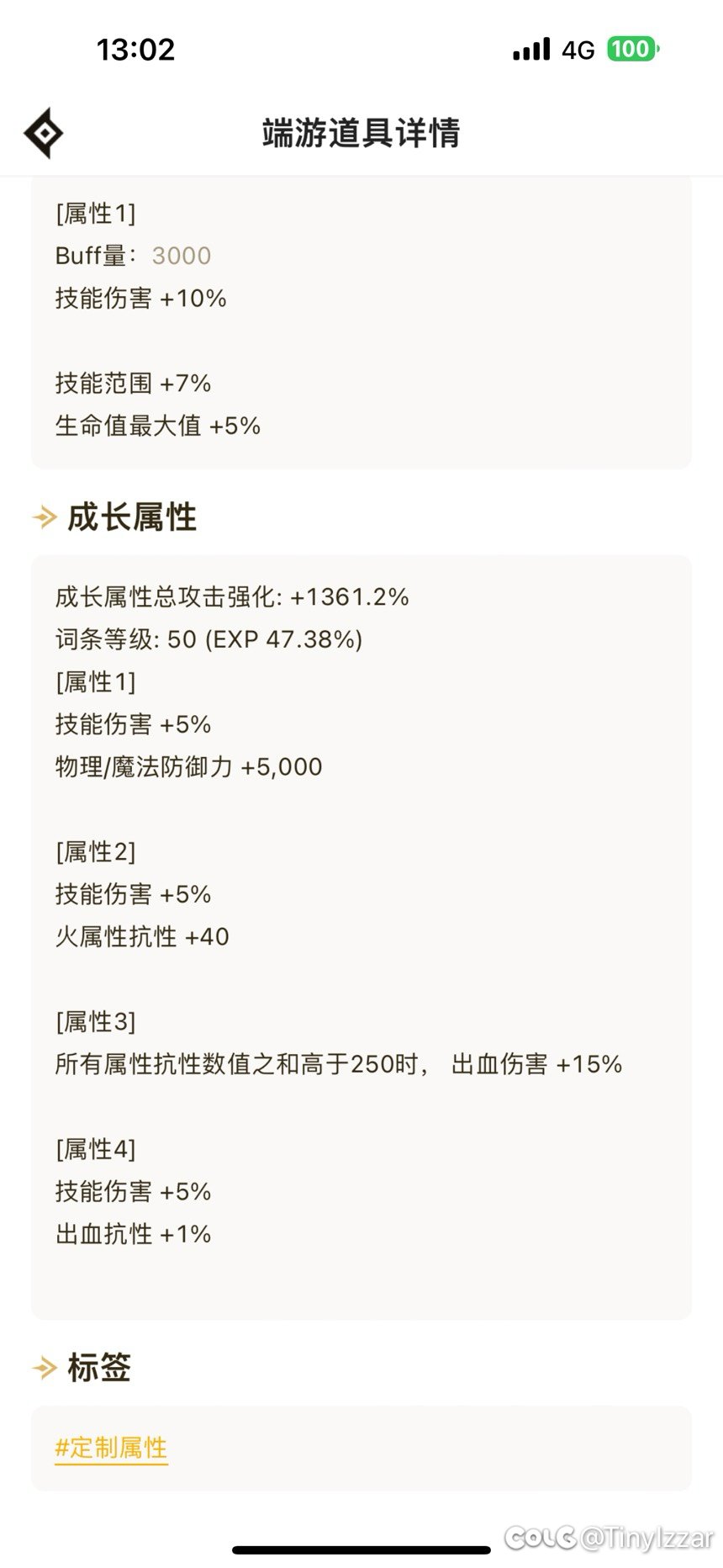Tap the 火属性抗性 +40 line
723x1568 pixels.
tap(142, 936)
